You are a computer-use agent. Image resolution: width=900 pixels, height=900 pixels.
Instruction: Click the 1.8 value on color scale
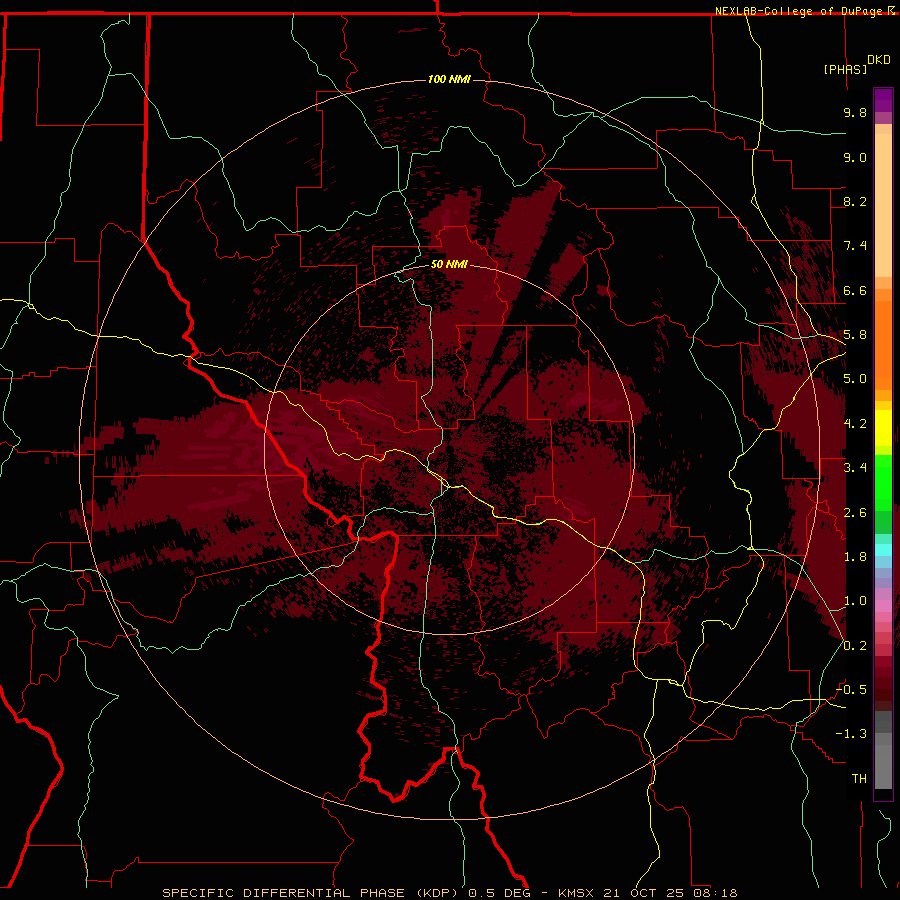855,557
